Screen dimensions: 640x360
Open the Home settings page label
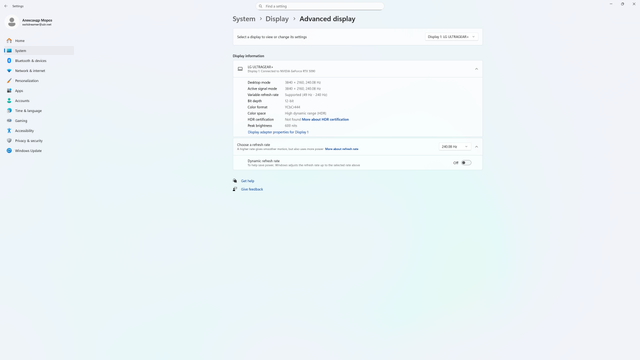(20, 41)
